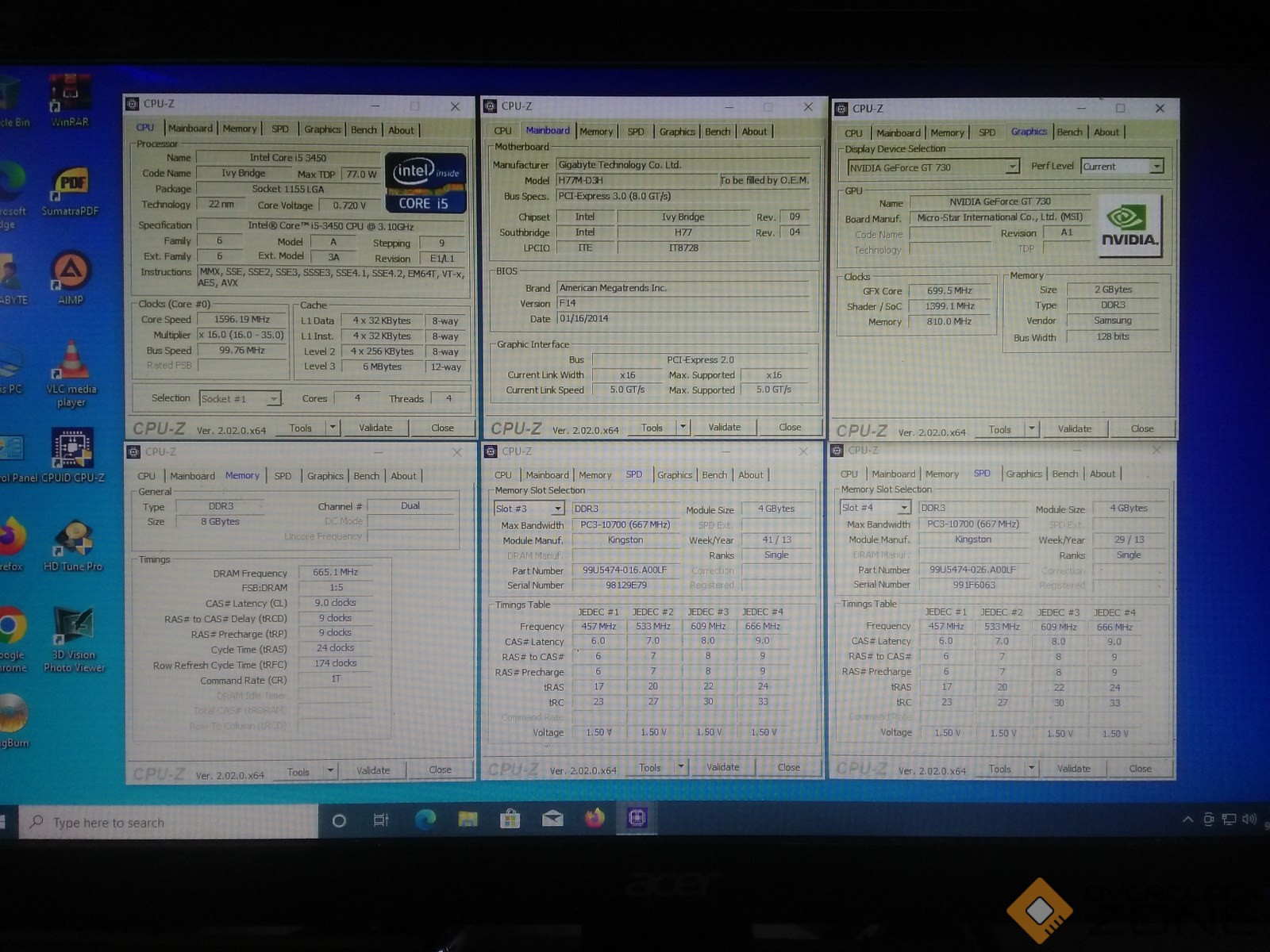Open Task View in taskbar

click(x=381, y=820)
